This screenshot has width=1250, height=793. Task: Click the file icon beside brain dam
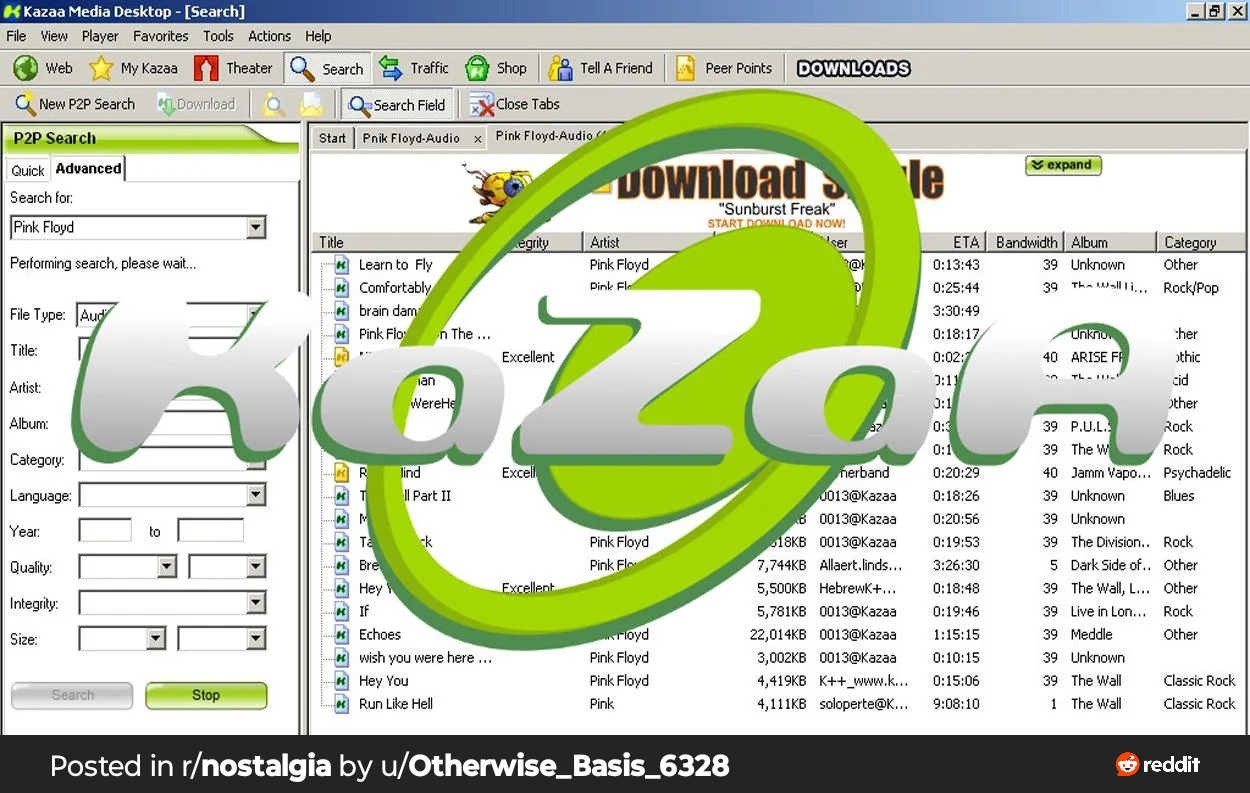[340, 311]
